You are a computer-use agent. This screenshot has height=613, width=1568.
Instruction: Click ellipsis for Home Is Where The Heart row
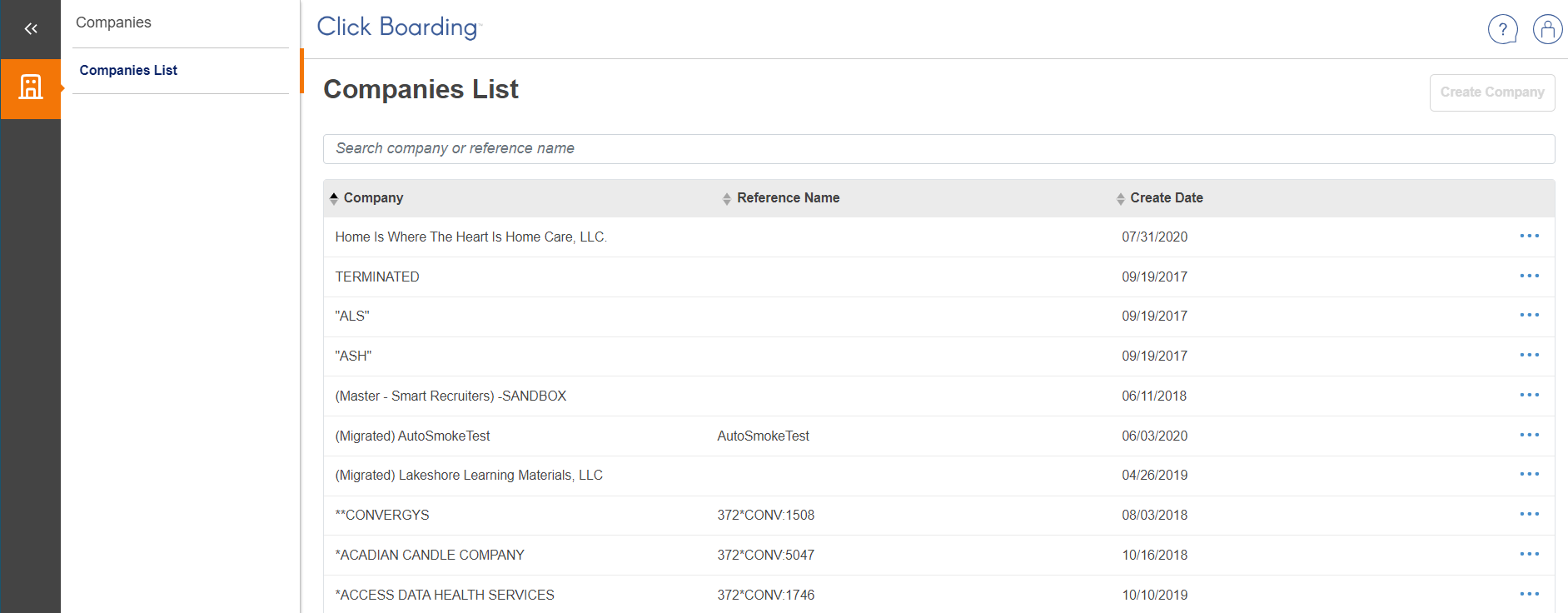pyautogui.click(x=1529, y=237)
